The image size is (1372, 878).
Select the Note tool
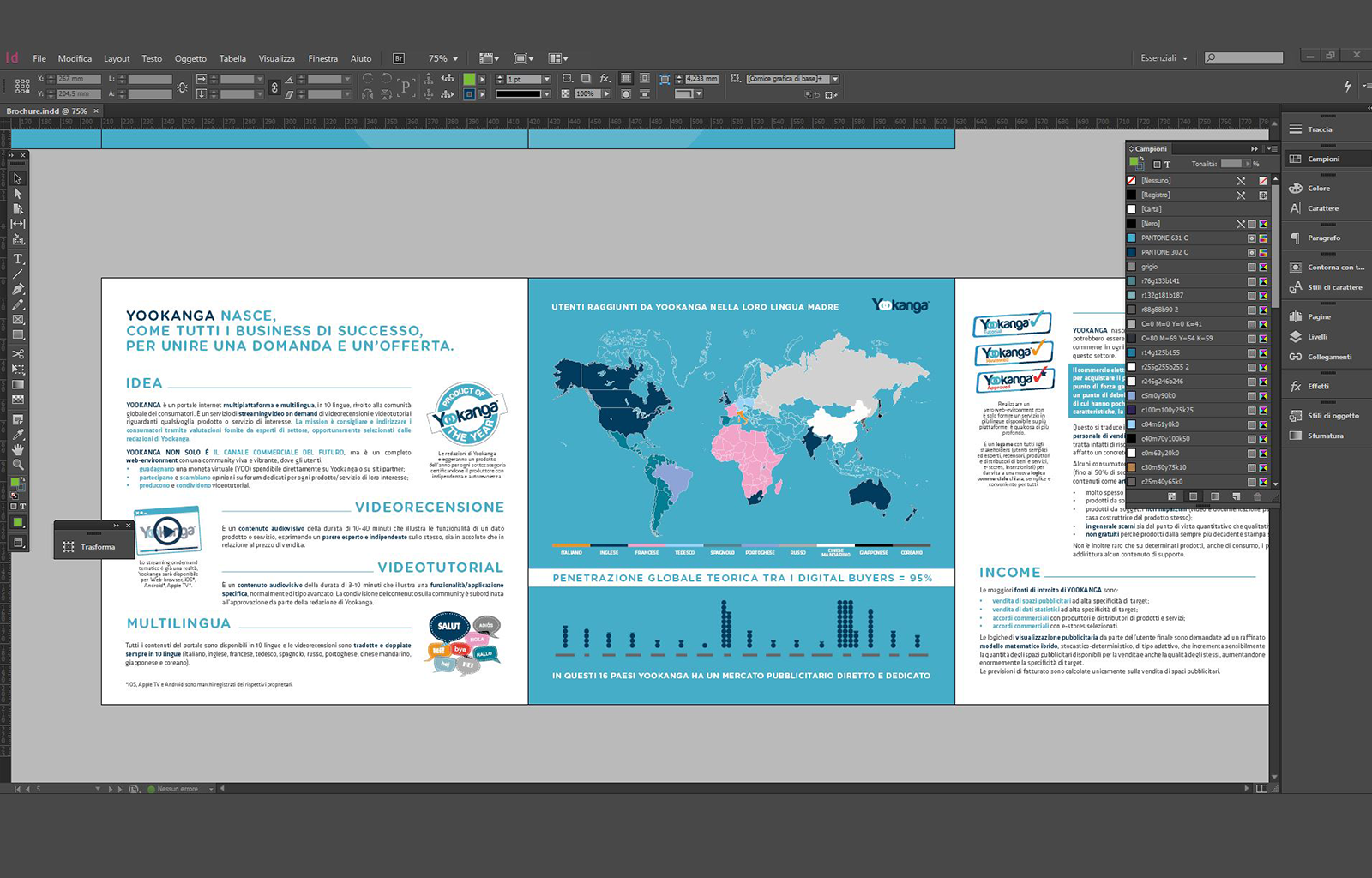(x=18, y=419)
